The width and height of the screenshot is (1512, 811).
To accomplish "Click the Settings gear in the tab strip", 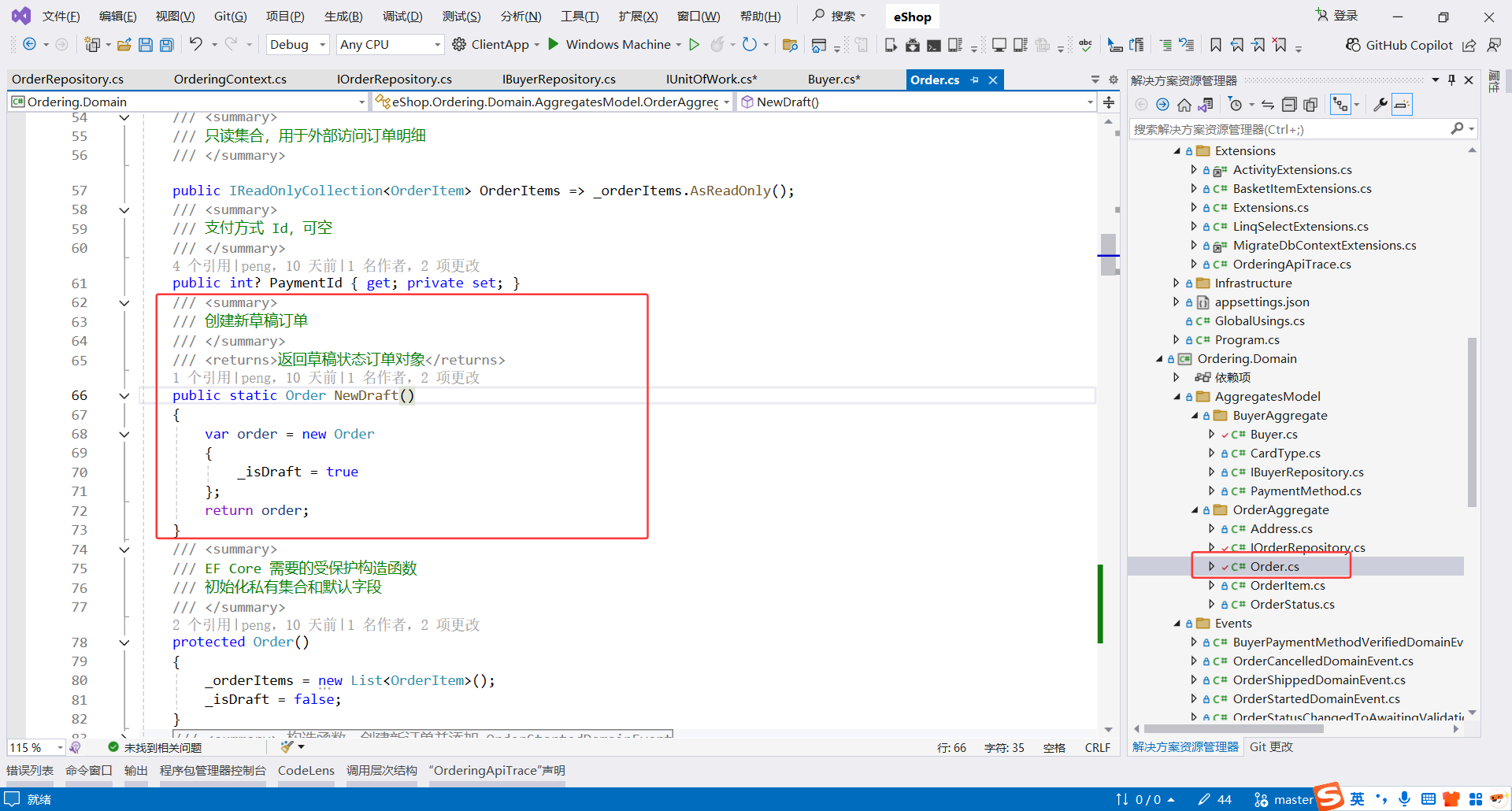I will pos(1114,80).
